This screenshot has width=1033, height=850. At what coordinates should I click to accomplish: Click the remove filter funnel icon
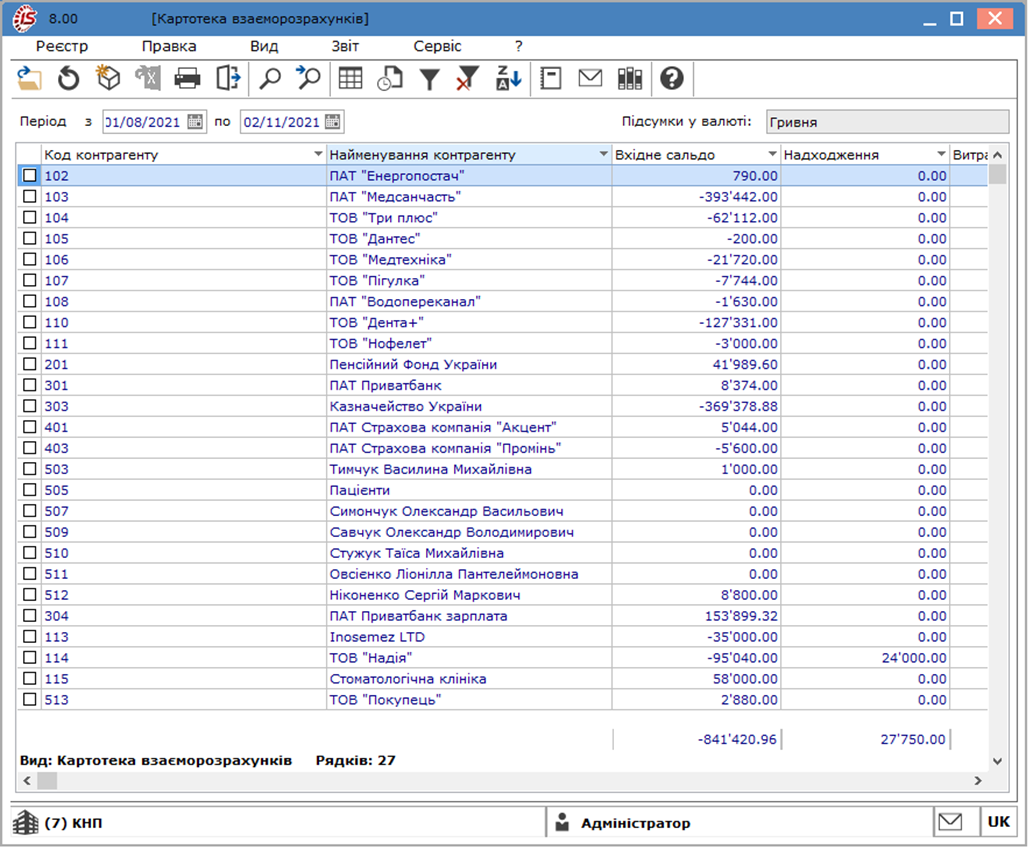tap(468, 78)
